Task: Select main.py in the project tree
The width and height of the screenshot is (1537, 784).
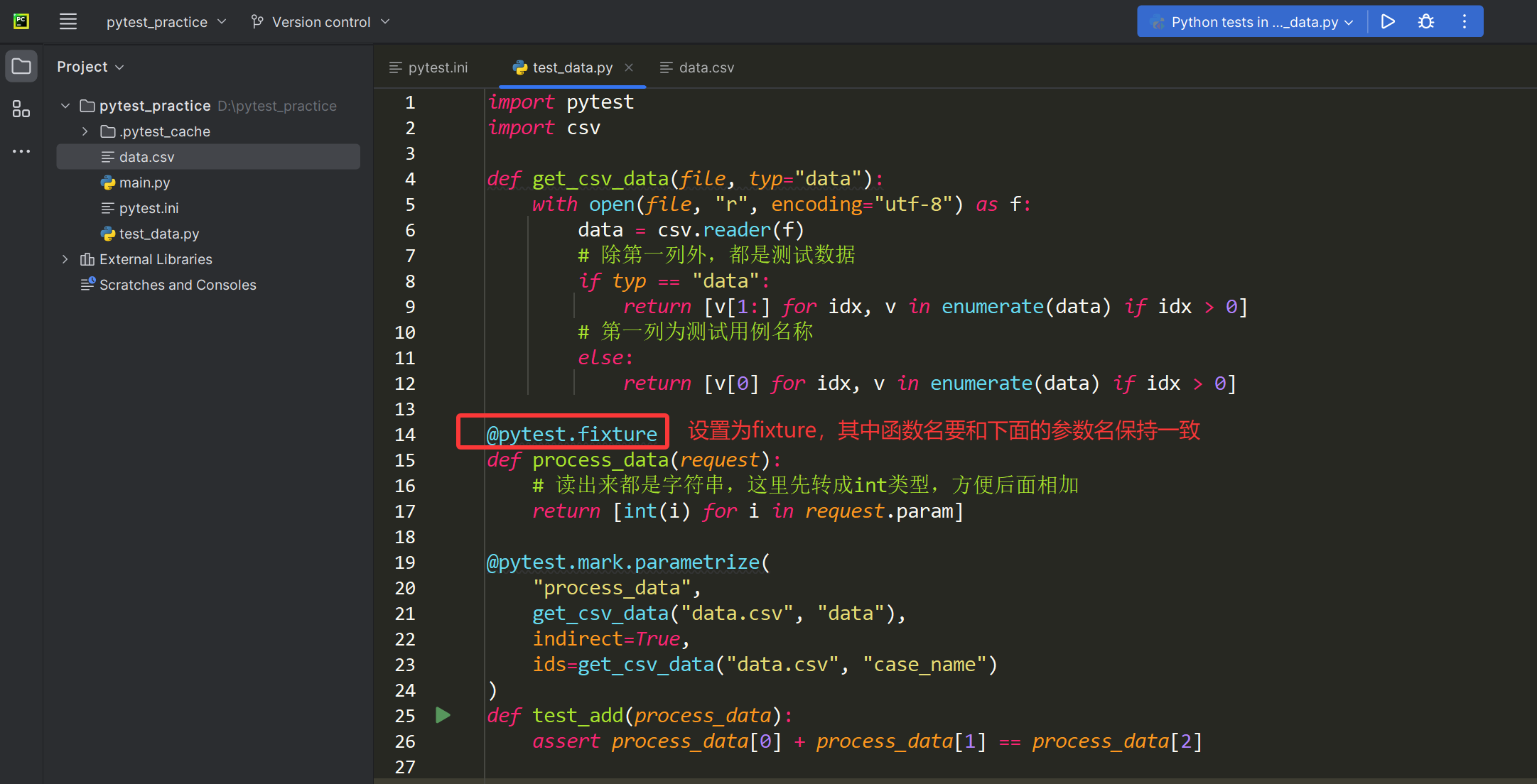Action: [144, 183]
